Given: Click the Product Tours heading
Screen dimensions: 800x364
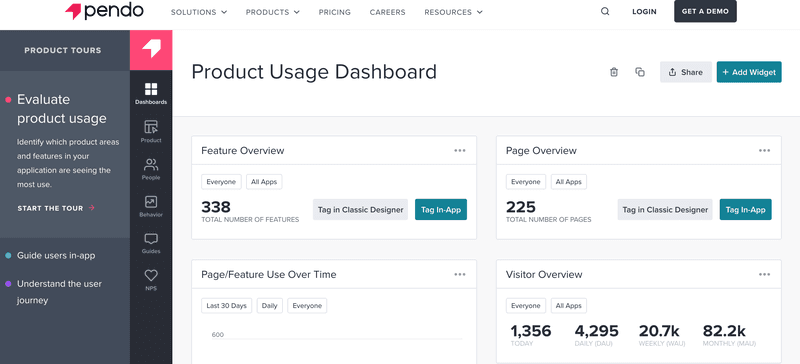Looking at the screenshot, I should pos(63,51).
